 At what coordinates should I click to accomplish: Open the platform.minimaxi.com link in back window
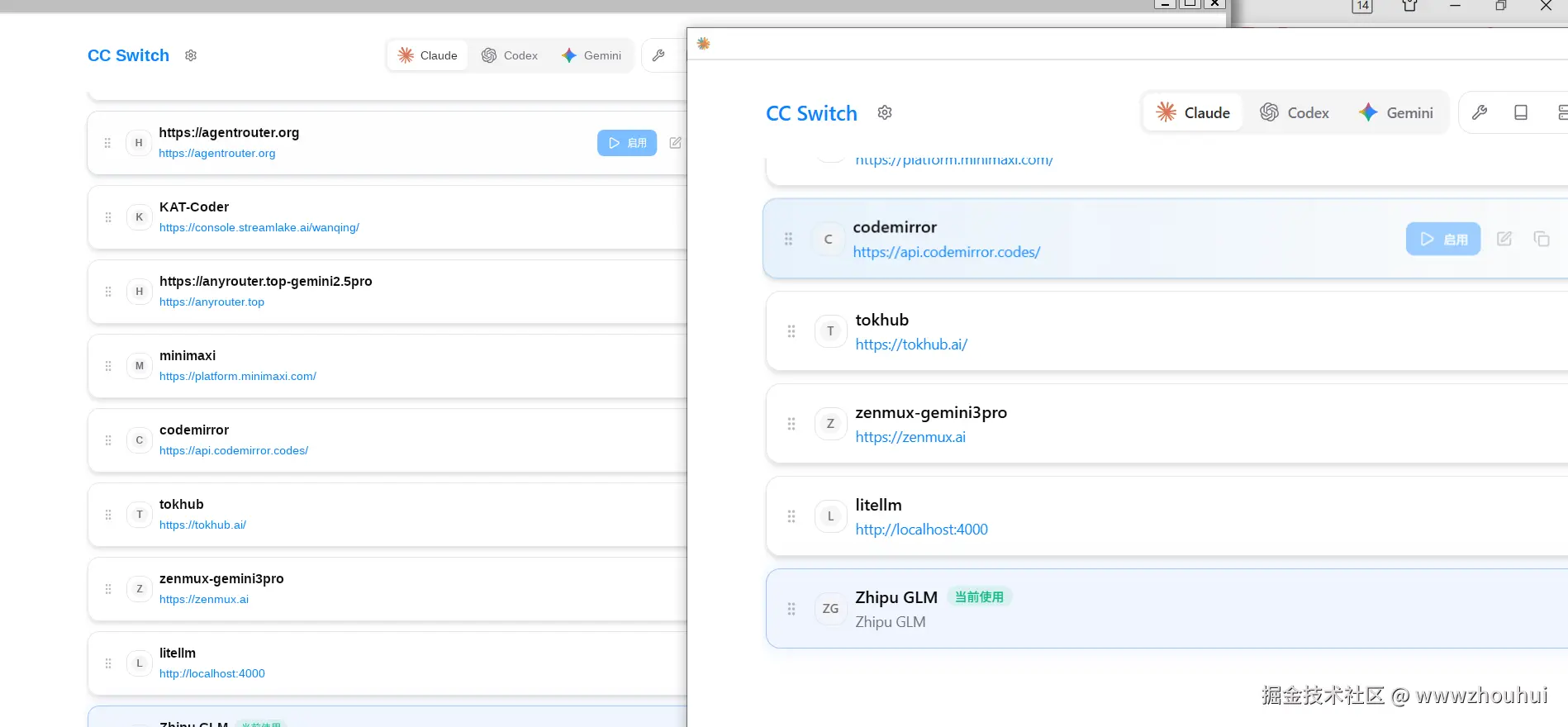[238, 376]
